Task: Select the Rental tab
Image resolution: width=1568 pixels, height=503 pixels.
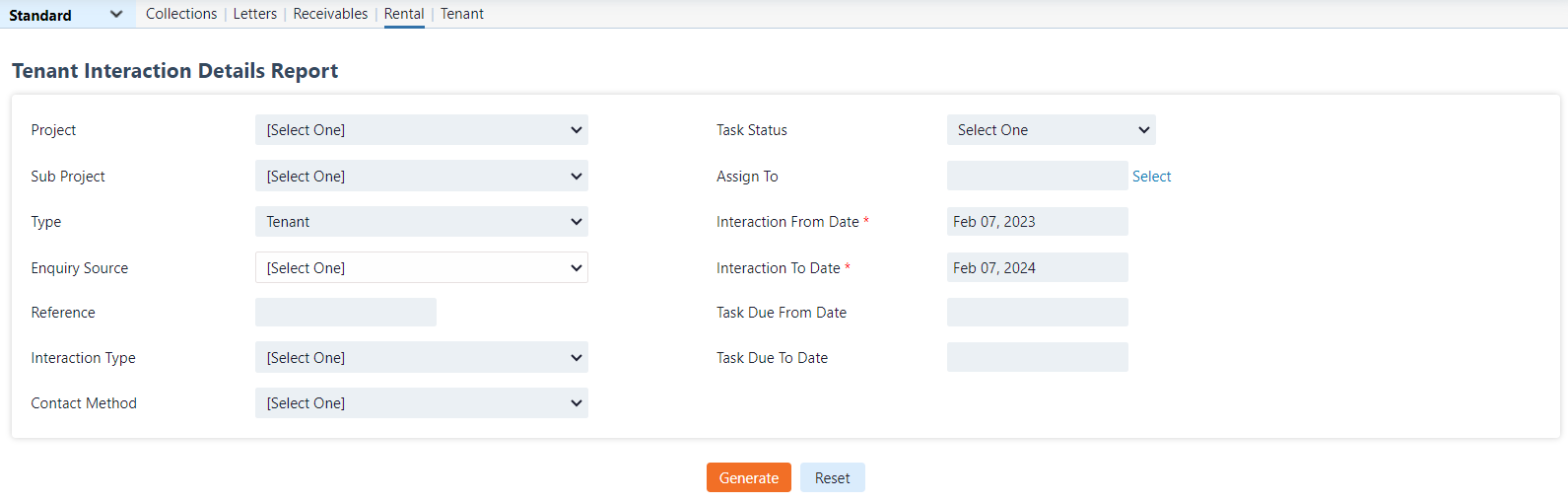Action: [404, 14]
